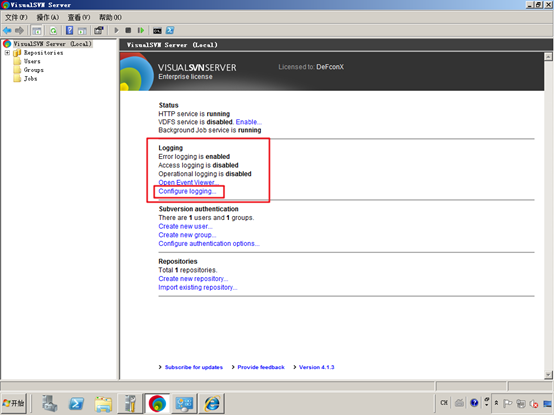This screenshot has height=415, width=554.
Task: Click the scroll up arrow of content pane
Action: click(x=548, y=57)
